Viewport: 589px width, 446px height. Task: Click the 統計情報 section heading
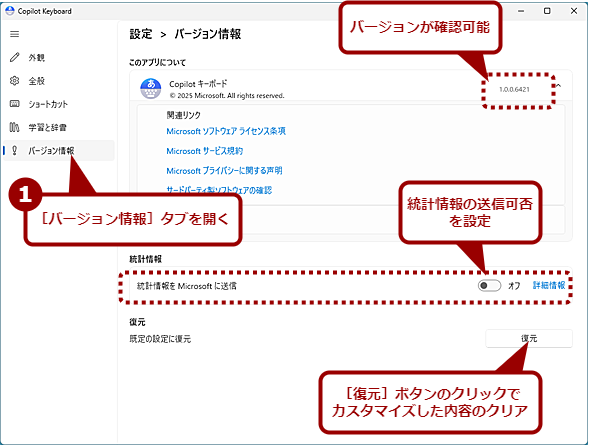tap(145, 259)
